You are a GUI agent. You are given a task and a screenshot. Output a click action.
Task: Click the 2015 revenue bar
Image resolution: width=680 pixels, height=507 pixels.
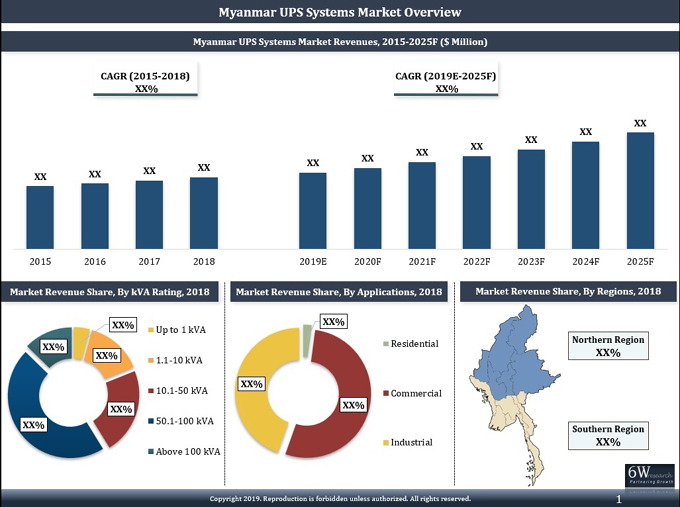tap(40, 217)
